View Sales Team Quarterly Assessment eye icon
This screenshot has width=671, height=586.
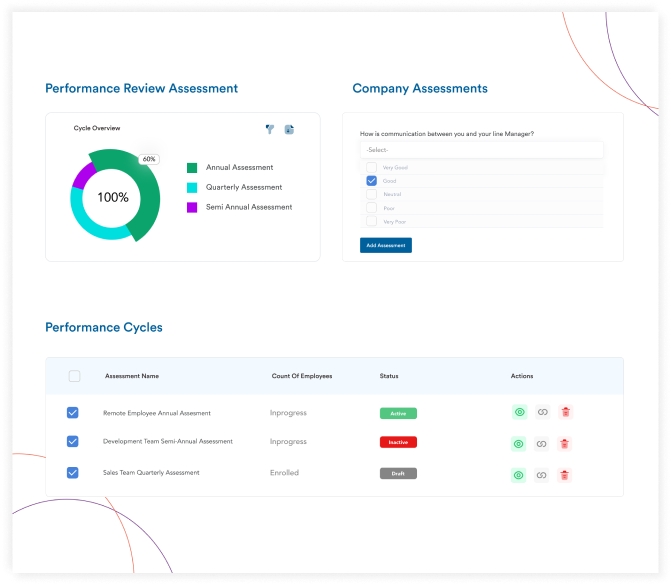coord(519,475)
